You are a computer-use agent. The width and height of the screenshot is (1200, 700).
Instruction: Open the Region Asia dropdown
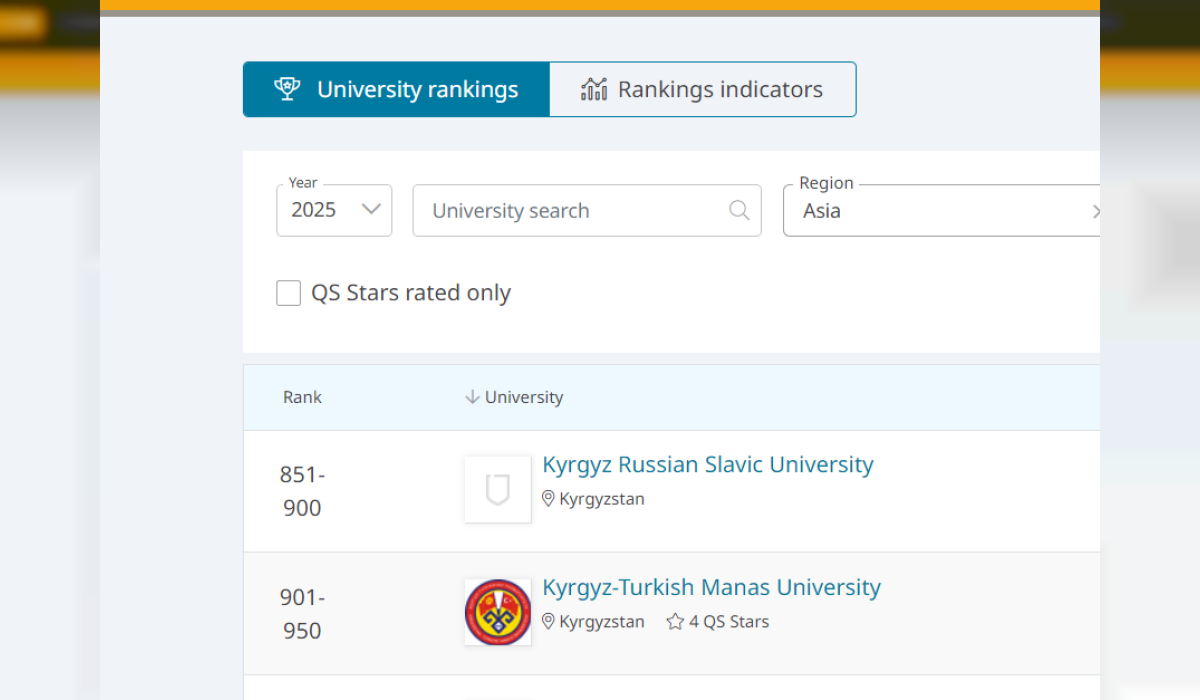(x=941, y=210)
